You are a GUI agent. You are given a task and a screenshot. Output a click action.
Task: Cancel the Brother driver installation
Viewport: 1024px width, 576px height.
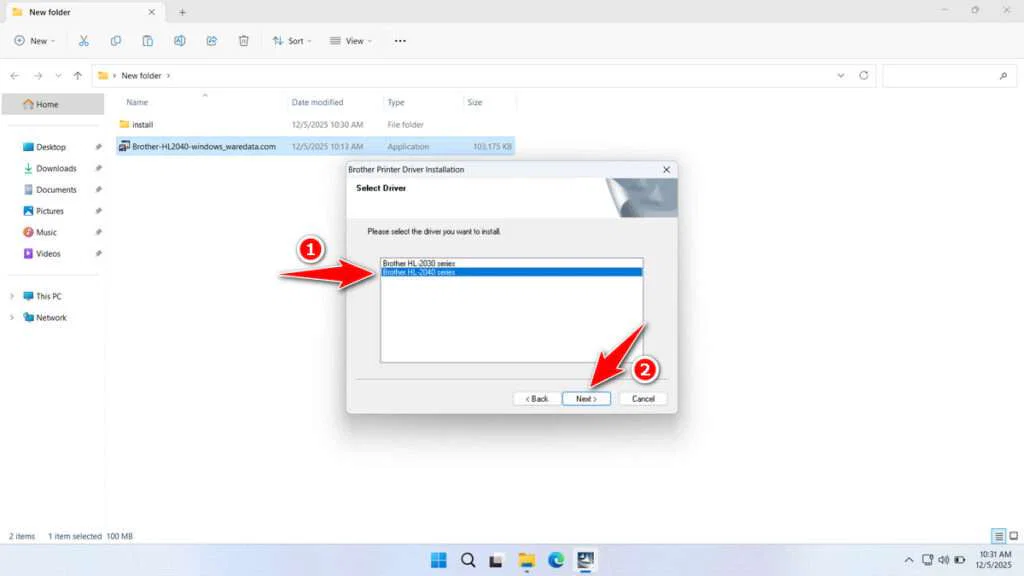coord(642,398)
